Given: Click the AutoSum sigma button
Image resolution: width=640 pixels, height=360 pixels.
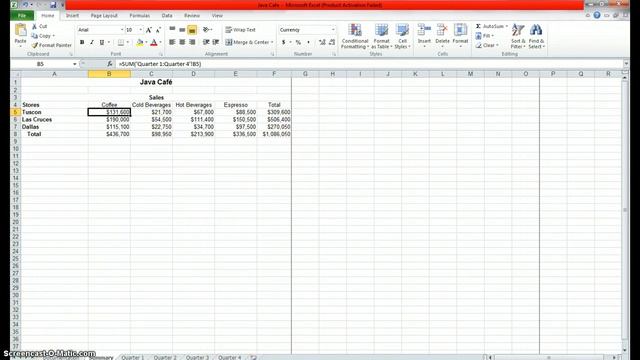Looking at the screenshot, I should [489, 26].
